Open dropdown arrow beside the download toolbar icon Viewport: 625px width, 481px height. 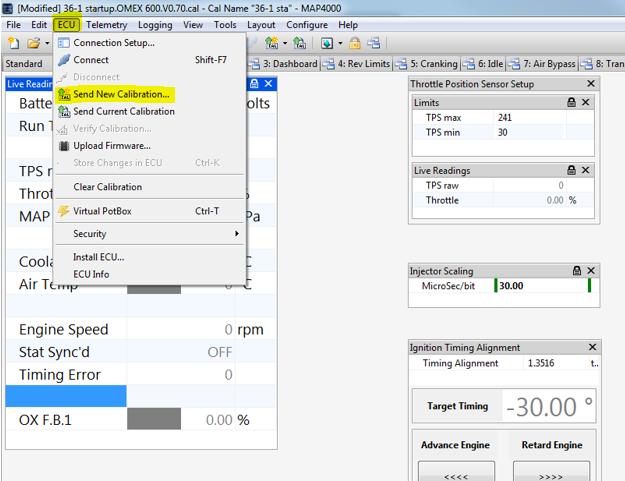point(341,43)
